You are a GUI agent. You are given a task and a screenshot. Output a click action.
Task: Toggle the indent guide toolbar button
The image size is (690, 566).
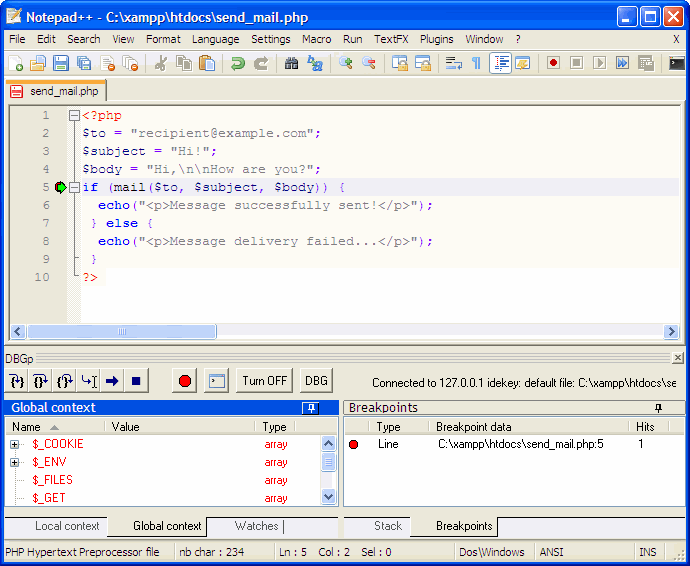click(x=500, y=63)
